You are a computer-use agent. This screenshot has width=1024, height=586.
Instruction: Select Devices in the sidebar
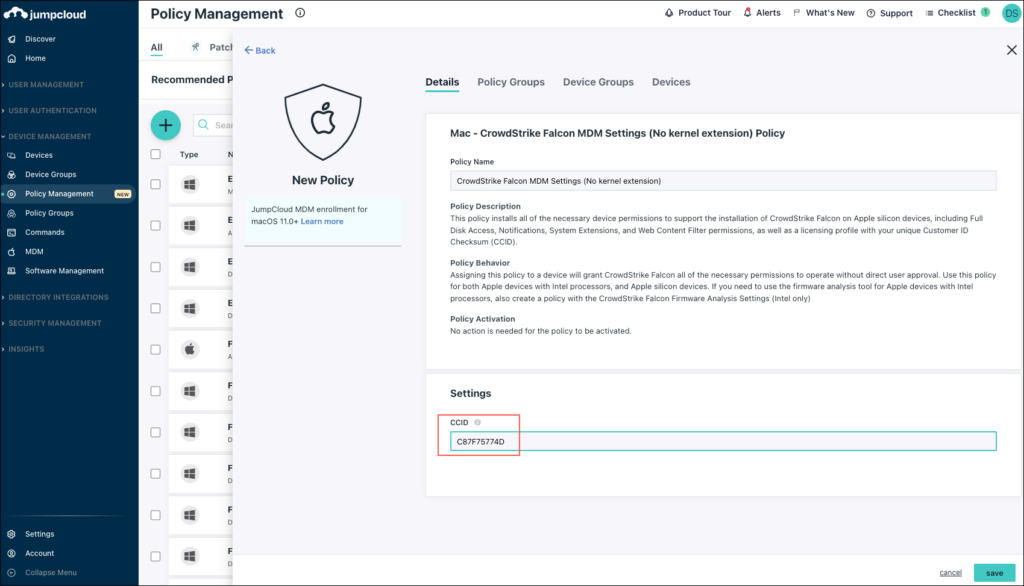pos(41,155)
